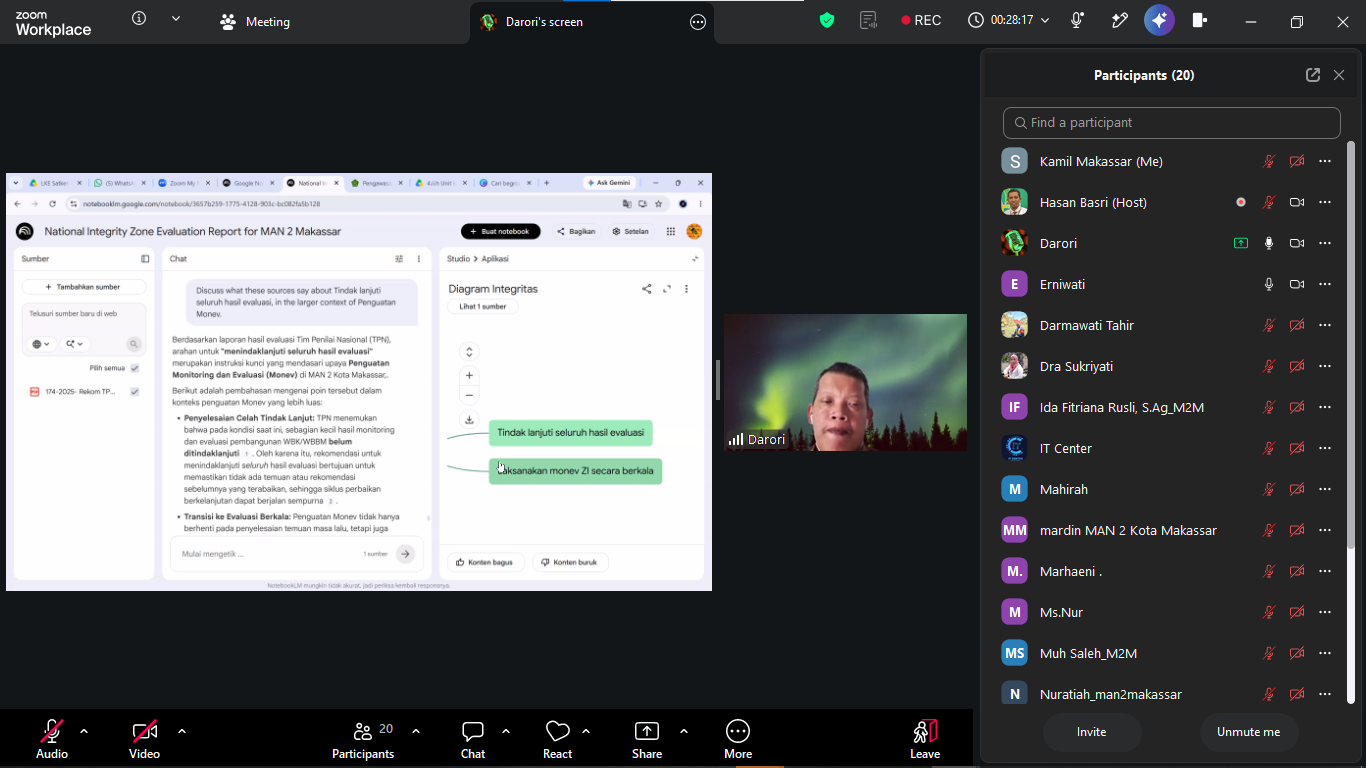Open Chat from the bottom toolbar
1366x768 pixels.
[473, 740]
